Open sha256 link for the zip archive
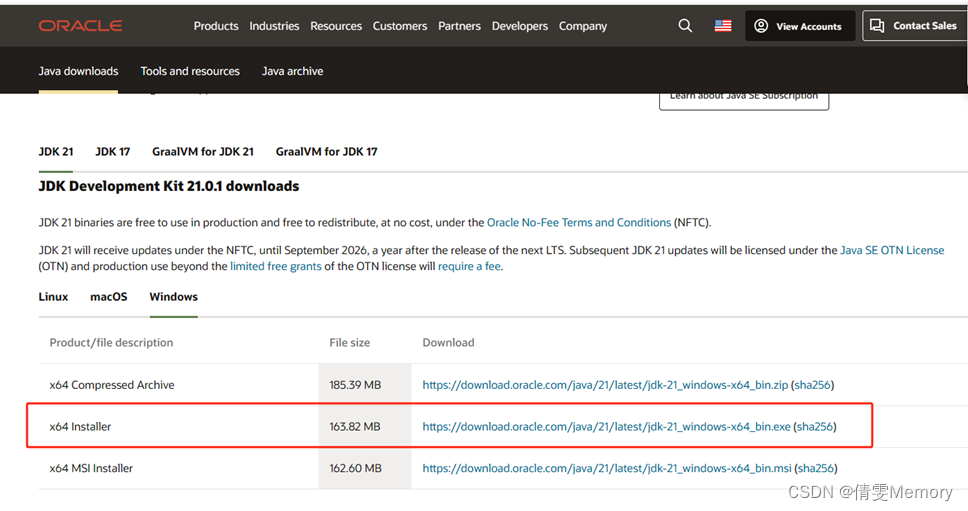This screenshot has width=968, height=511. 812,385
